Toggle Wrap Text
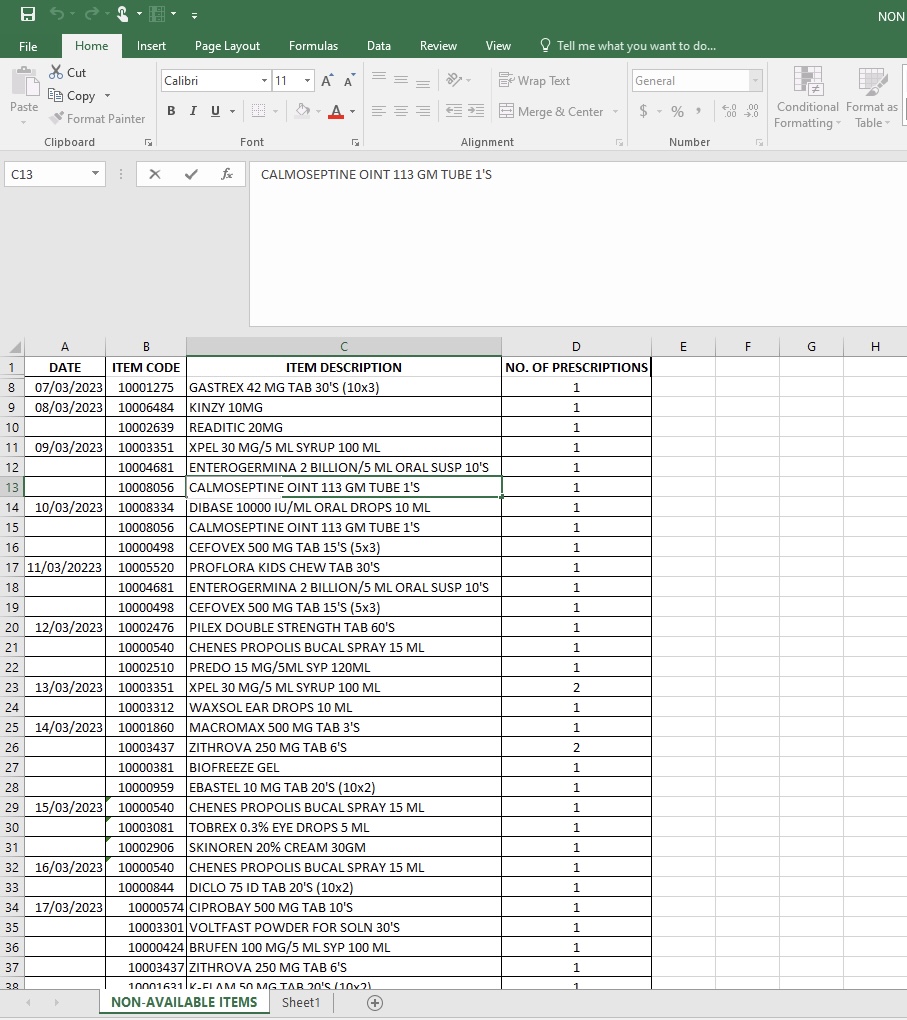Viewport: 907px width, 1020px height. (534, 80)
